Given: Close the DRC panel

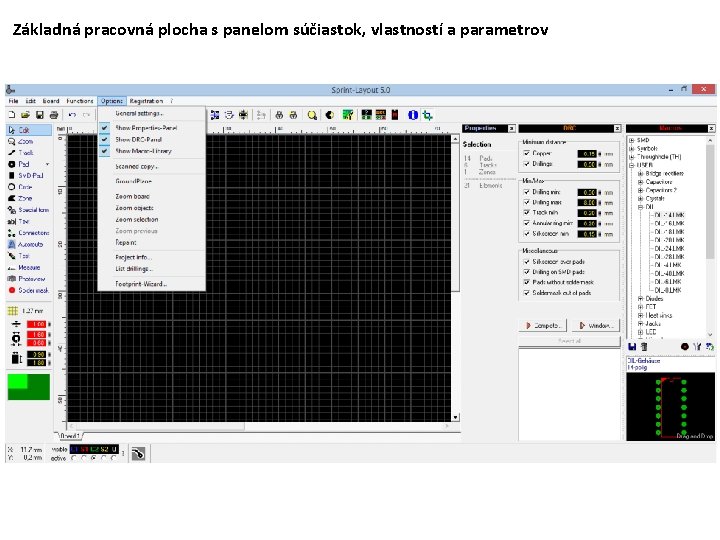Looking at the screenshot, I should [618, 129].
